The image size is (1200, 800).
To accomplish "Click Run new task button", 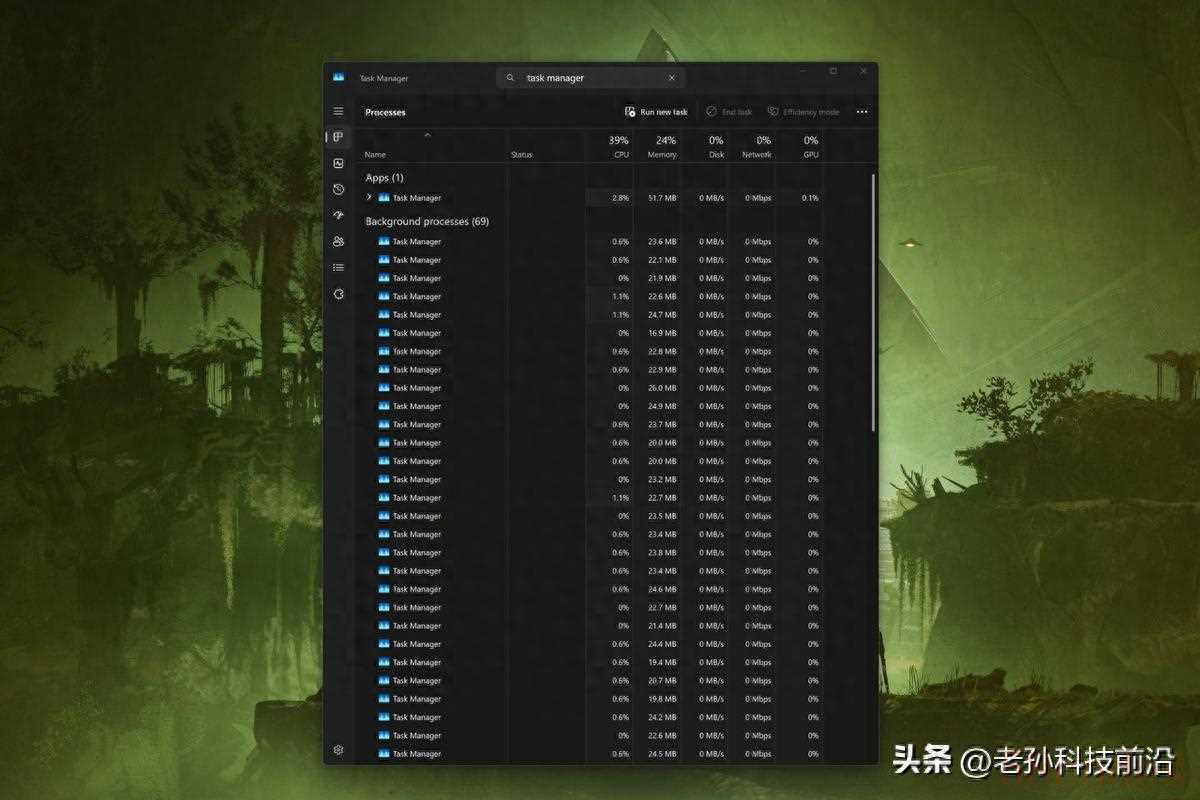I will pyautogui.click(x=656, y=112).
